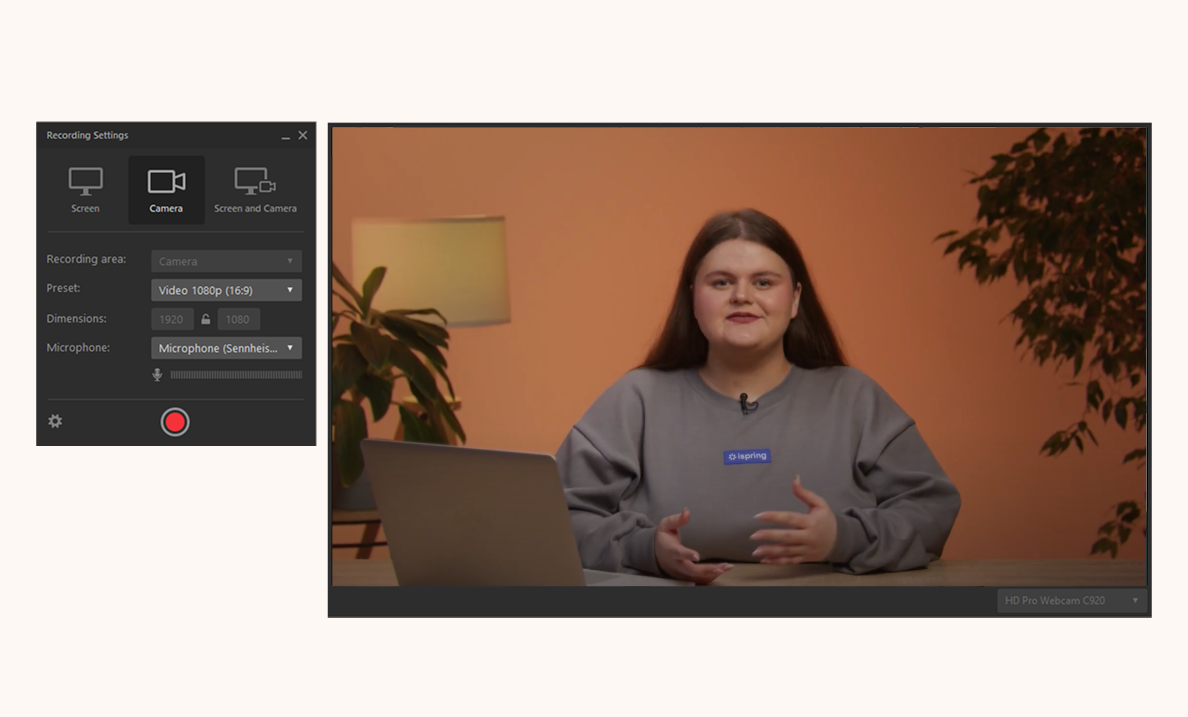Expand the Video 1080p (16:9) preset dropdown

(x=226, y=290)
